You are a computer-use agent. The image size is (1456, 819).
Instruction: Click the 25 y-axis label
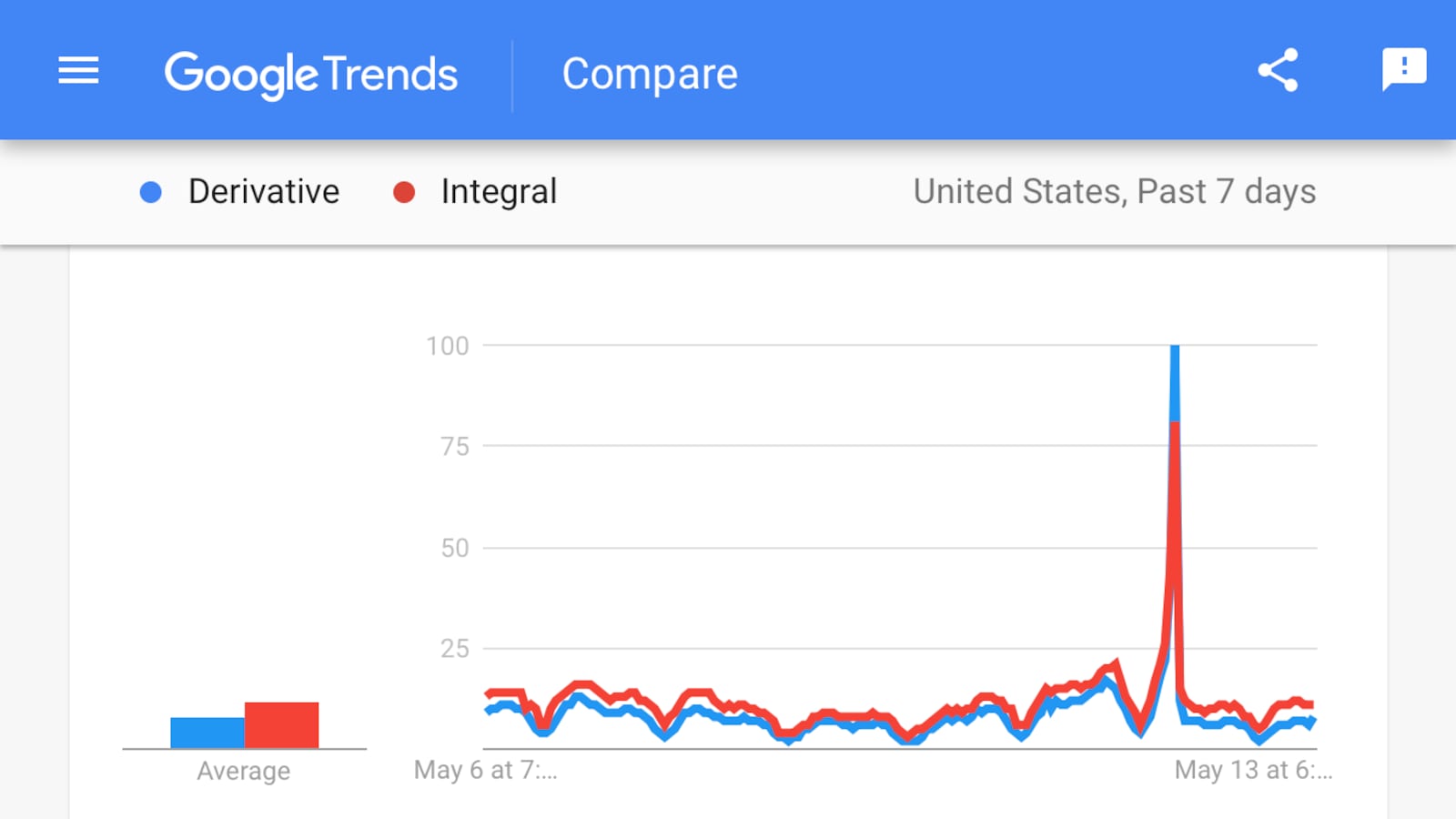click(x=454, y=649)
